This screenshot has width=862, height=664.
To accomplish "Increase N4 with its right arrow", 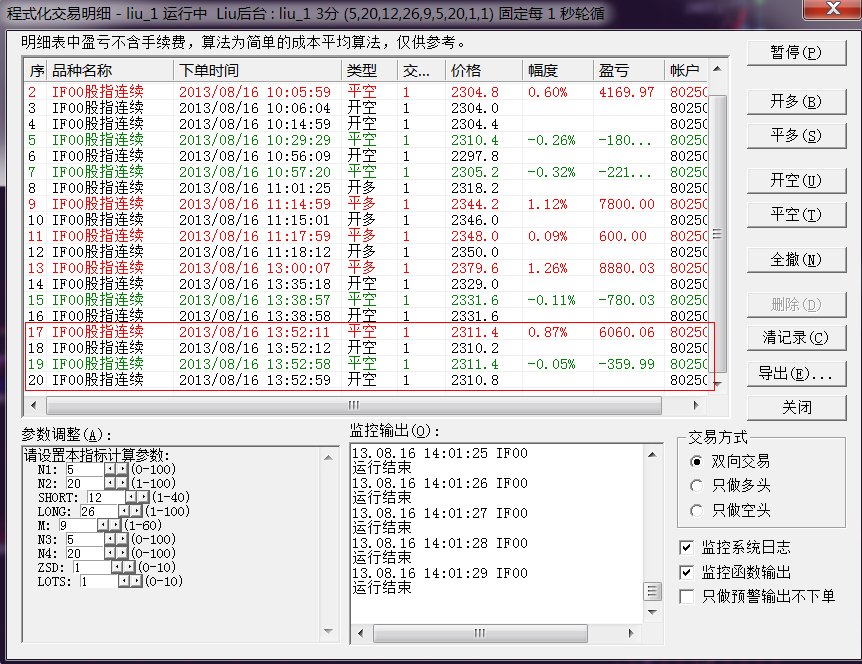I will tap(122, 554).
